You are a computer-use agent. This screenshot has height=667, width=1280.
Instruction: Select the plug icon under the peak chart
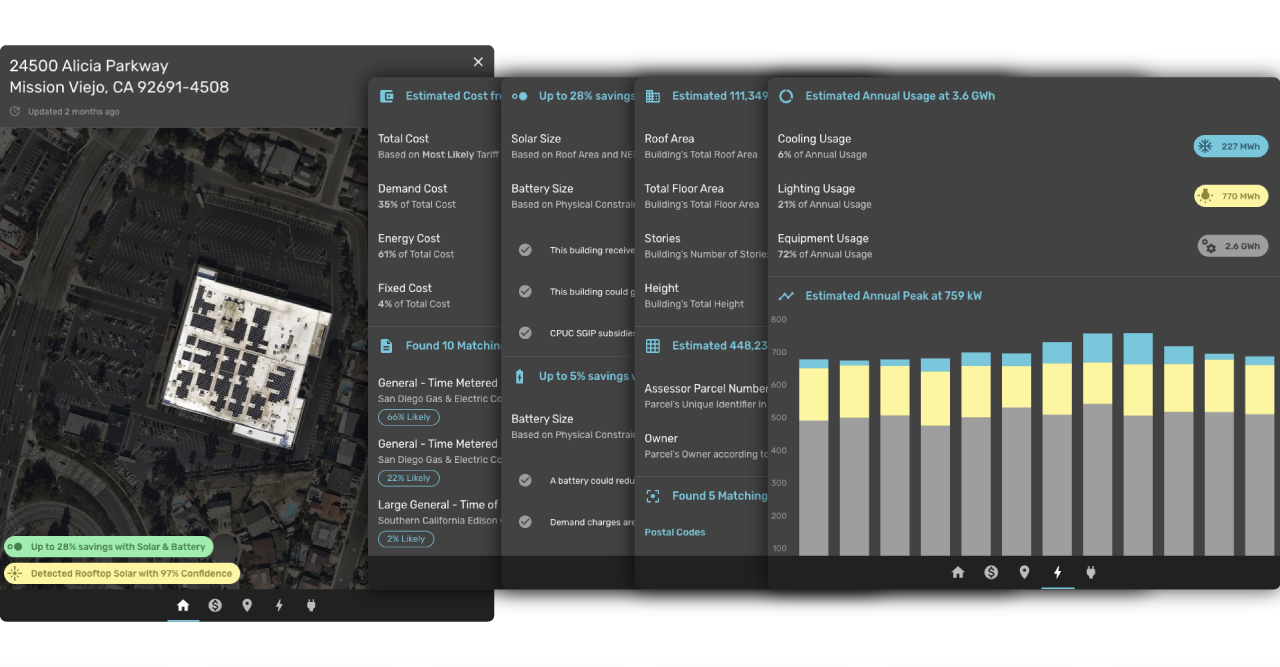click(1091, 572)
